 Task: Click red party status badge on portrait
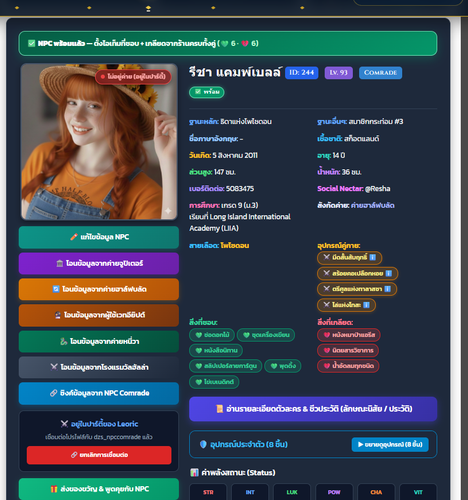pyautogui.click(x=133, y=77)
